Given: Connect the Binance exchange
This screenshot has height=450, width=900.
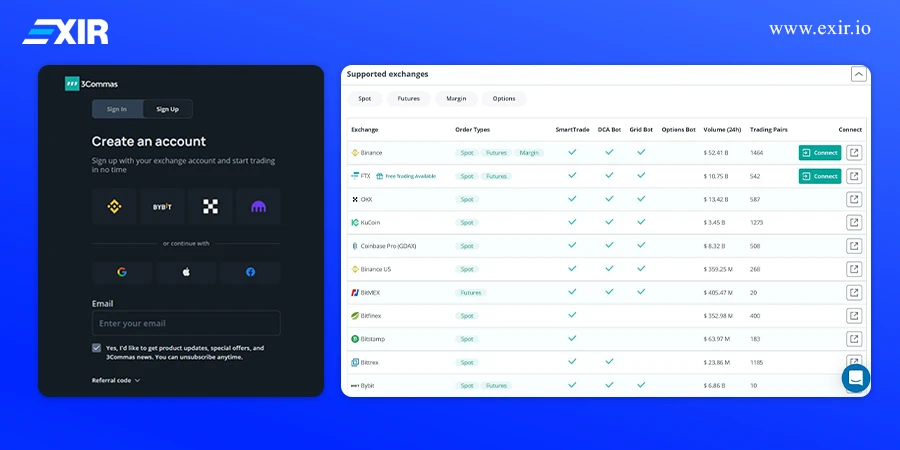Looking at the screenshot, I should point(820,153).
